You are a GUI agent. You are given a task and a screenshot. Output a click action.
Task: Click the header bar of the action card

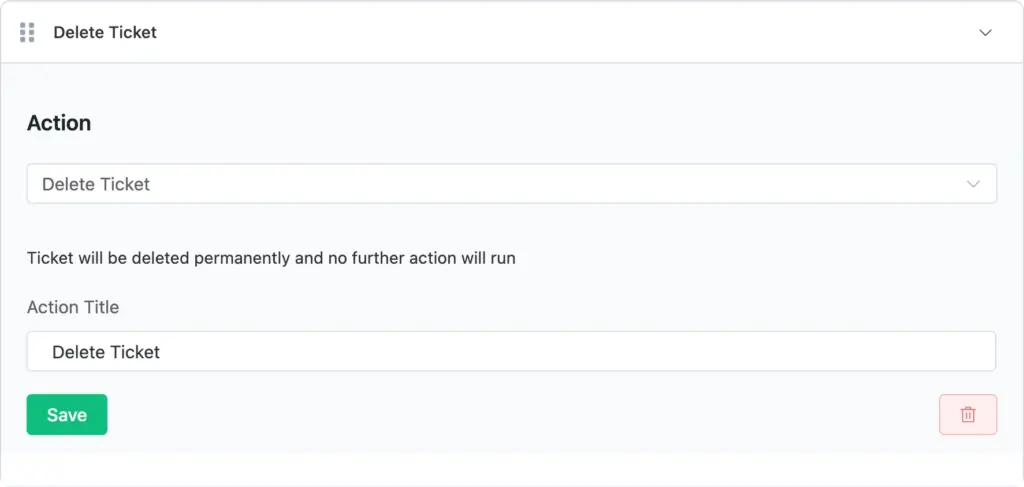511,32
